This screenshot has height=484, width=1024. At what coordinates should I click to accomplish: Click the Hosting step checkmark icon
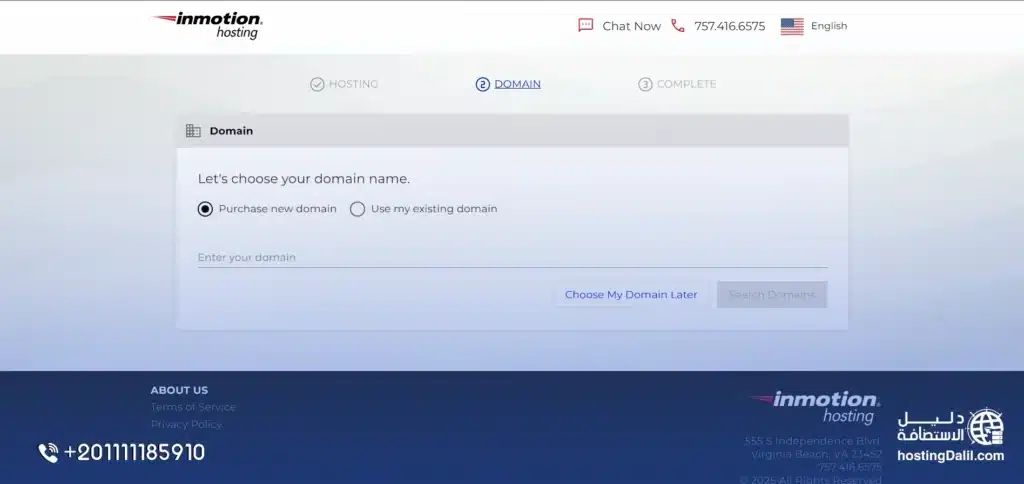(317, 84)
